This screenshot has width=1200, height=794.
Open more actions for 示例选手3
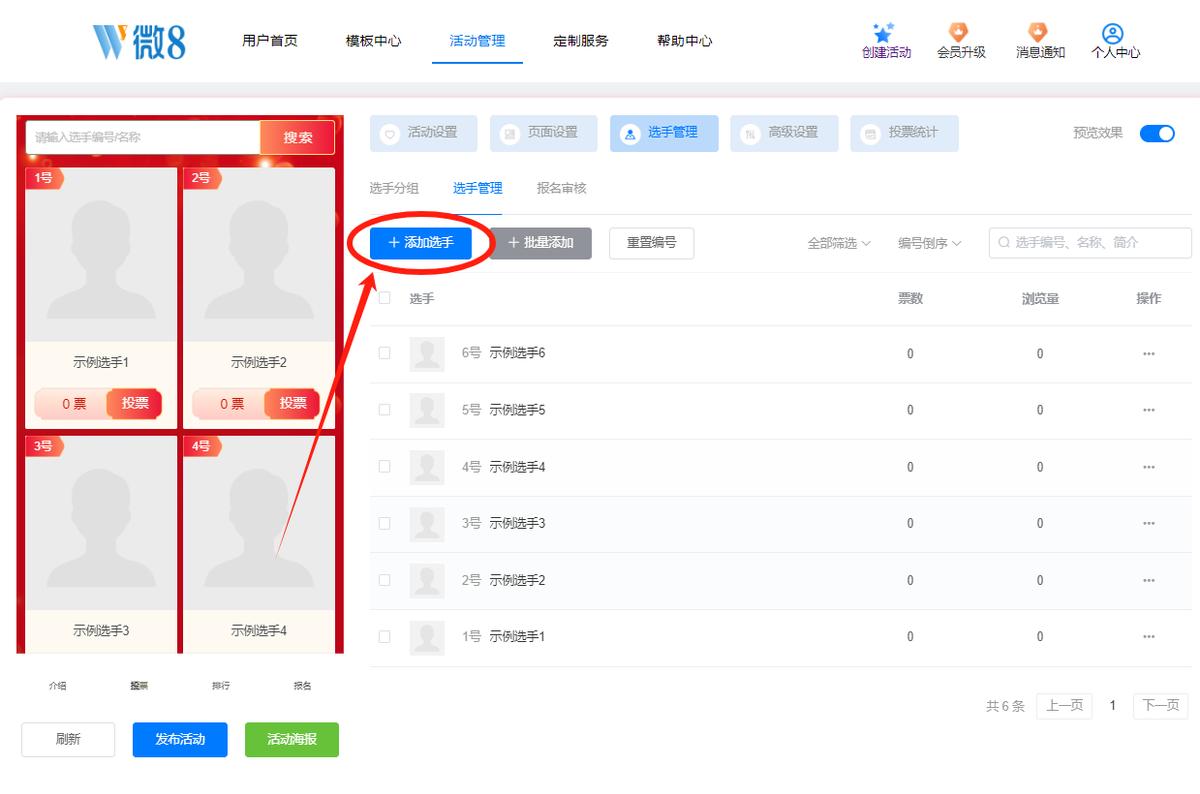[x=1149, y=523]
